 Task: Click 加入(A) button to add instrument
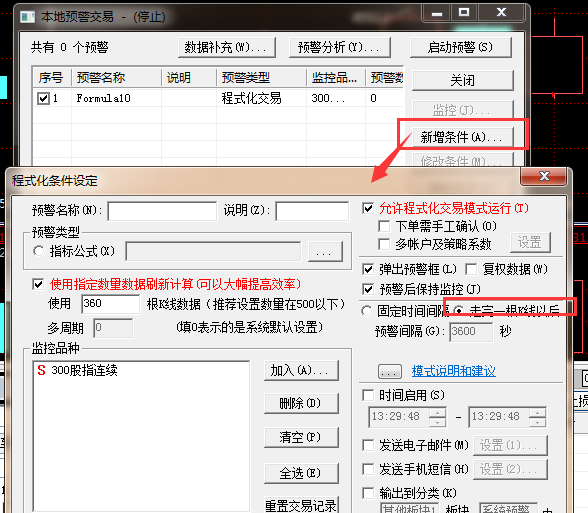(x=301, y=370)
